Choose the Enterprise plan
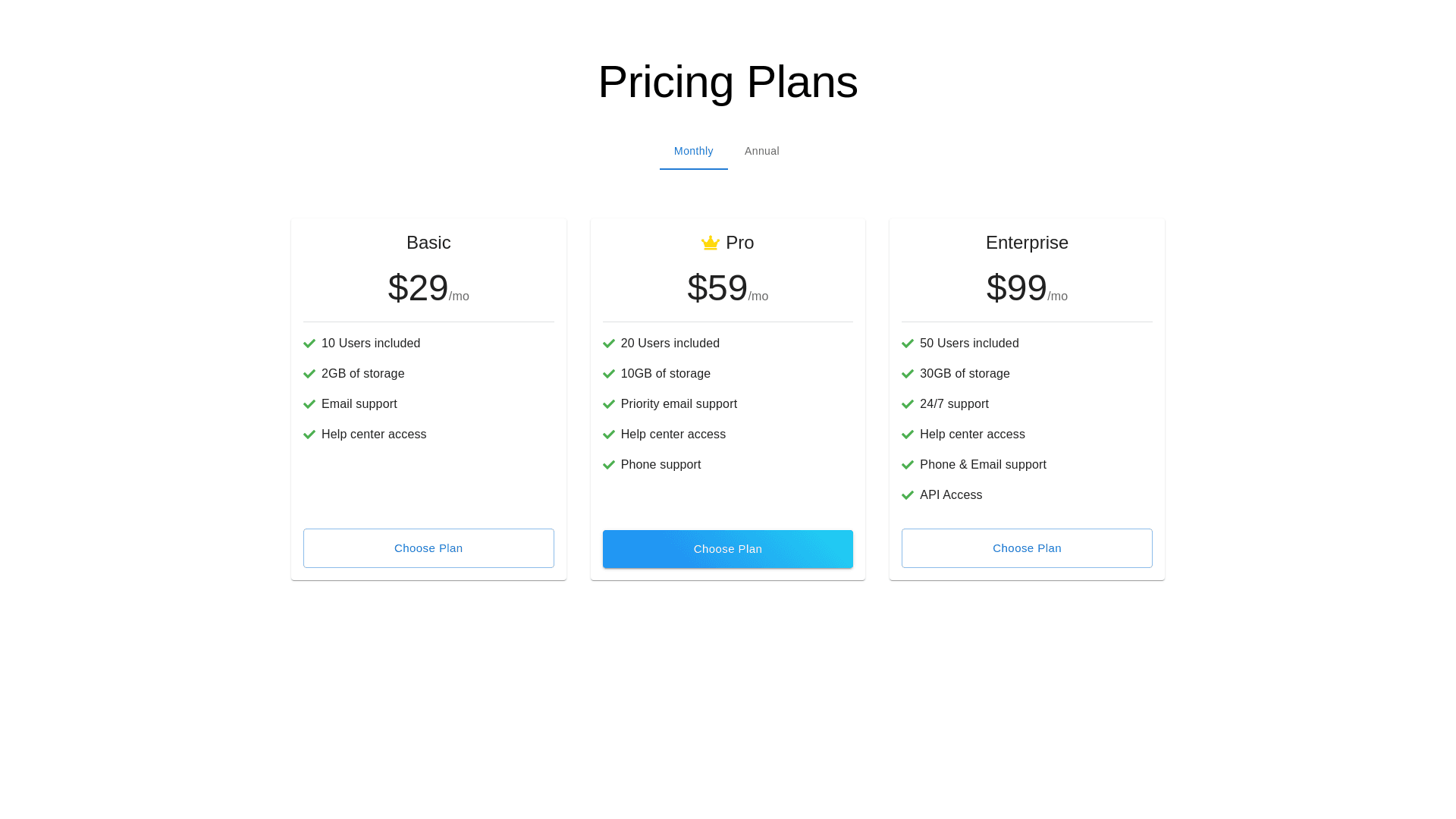This screenshot has height=819, width=1456. 1027,548
